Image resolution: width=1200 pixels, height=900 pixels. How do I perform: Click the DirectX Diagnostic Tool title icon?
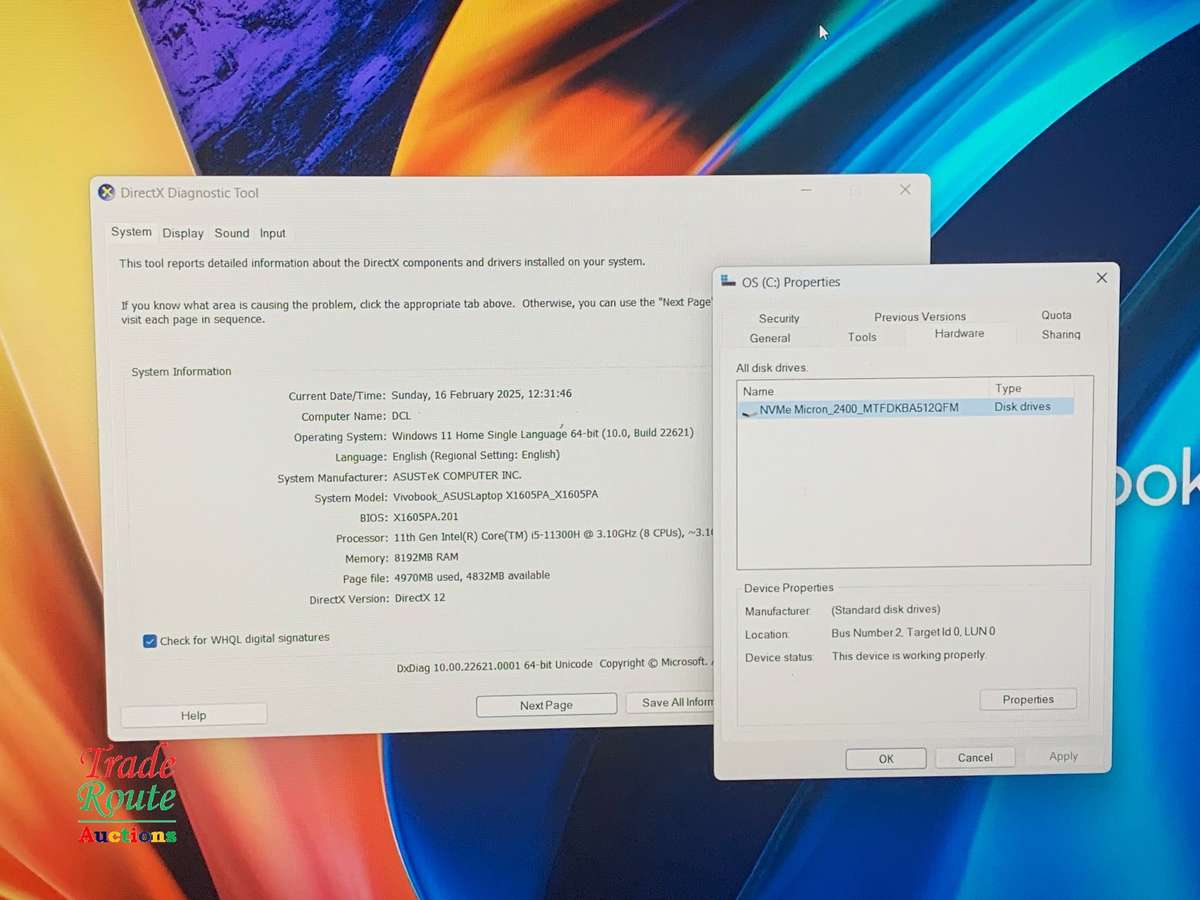pos(107,193)
